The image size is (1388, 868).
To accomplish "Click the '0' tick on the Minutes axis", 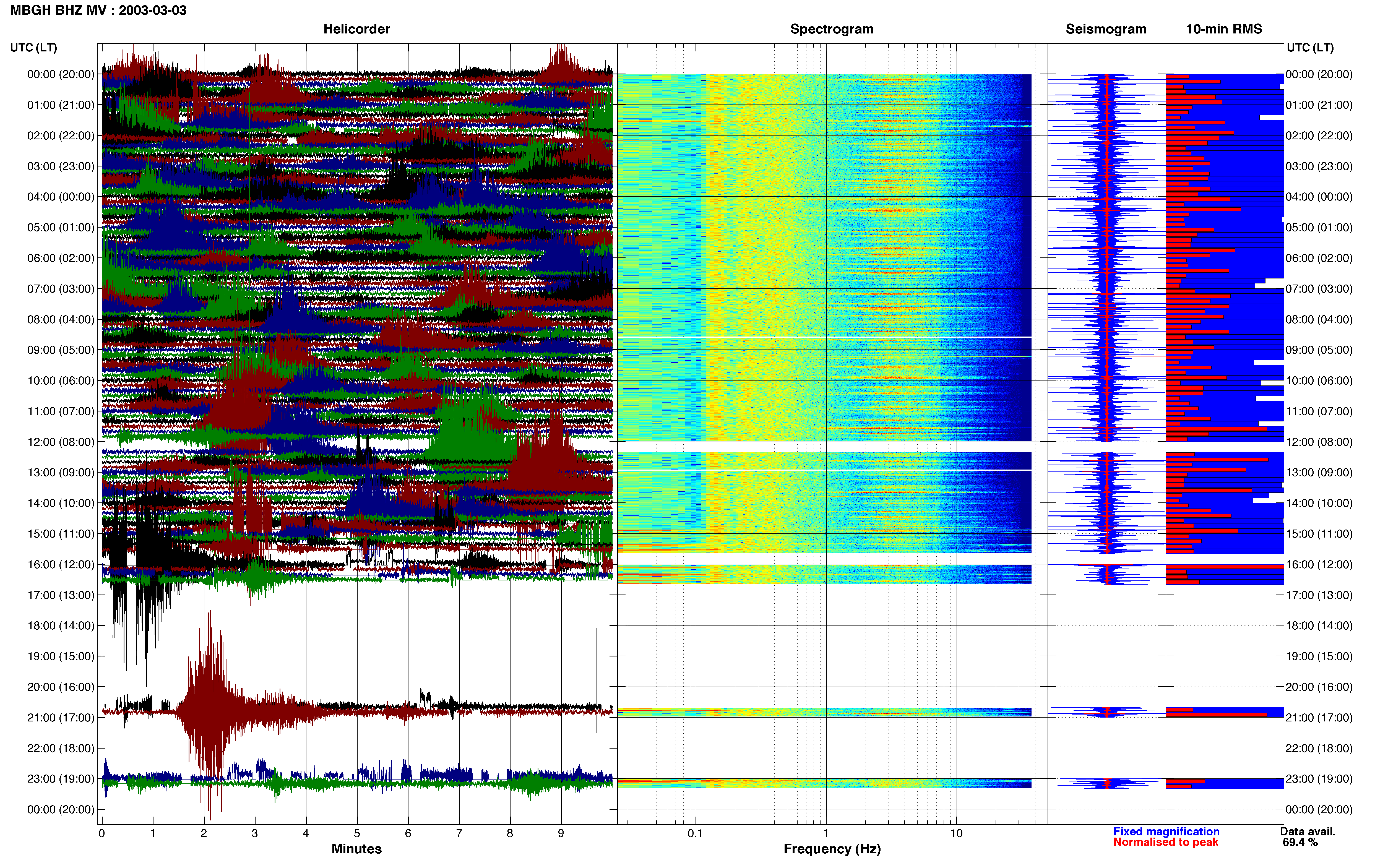I will point(101,833).
